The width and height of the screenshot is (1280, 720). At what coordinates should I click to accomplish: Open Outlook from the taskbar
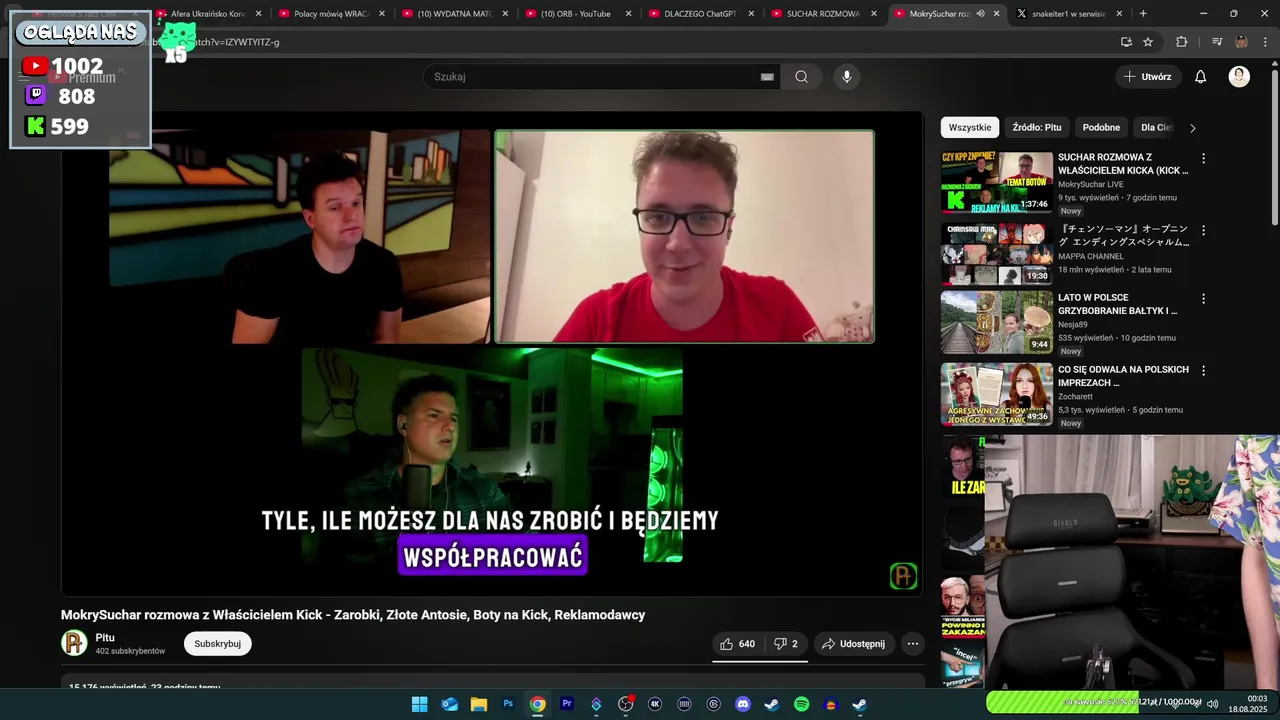[449, 704]
